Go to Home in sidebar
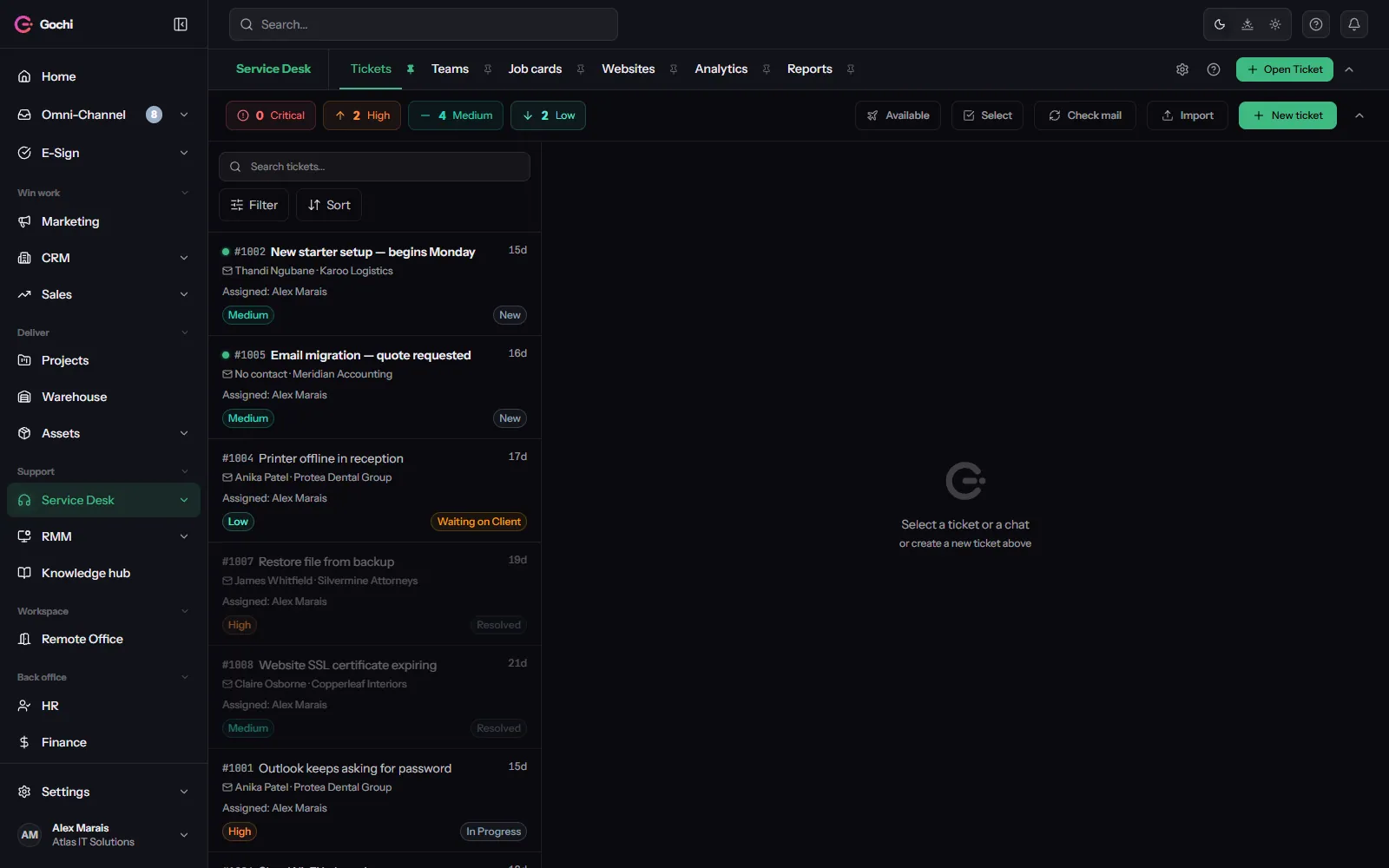The width and height of the screenshot is (1389, 868). point(103,76)
